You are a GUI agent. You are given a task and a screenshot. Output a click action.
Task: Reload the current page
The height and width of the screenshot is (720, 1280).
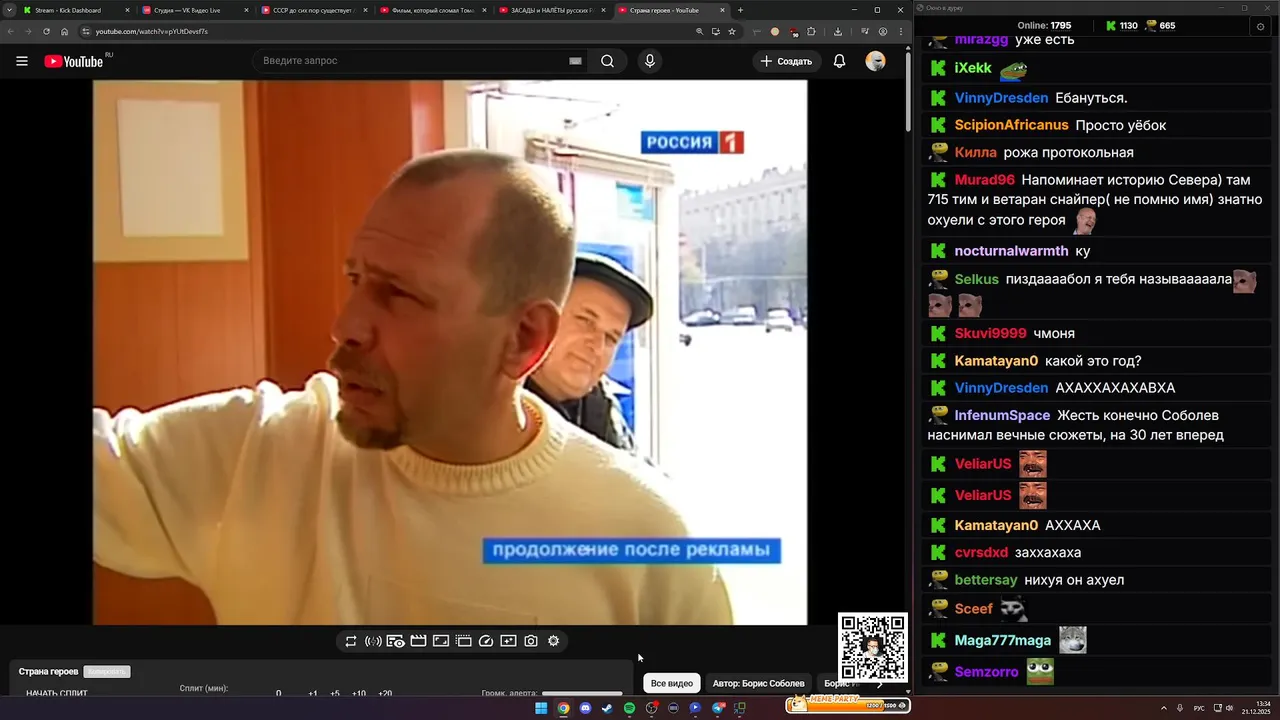click(46, 31)
